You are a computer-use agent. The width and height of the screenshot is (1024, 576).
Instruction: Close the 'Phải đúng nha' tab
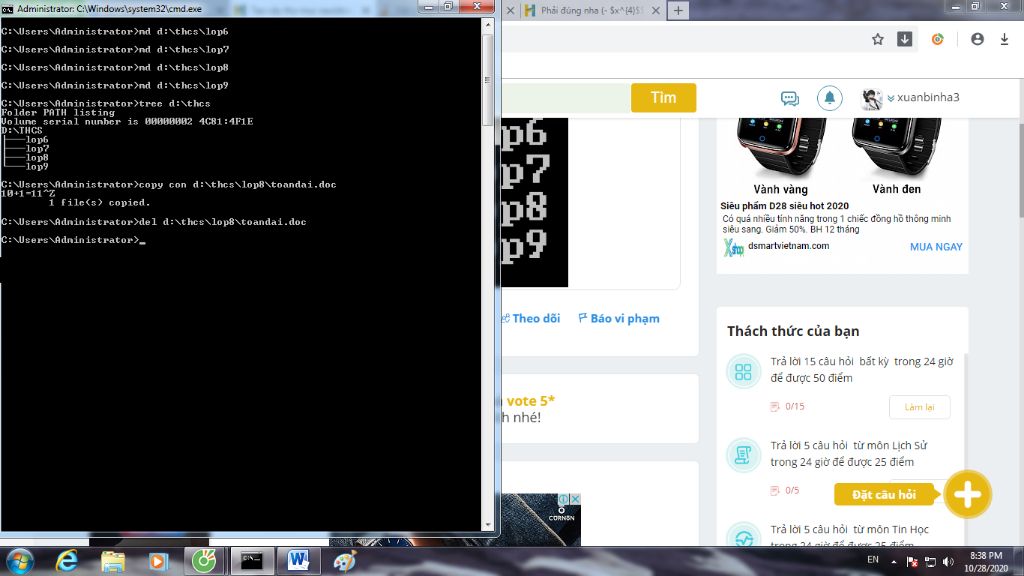click(x=656, y=10)
